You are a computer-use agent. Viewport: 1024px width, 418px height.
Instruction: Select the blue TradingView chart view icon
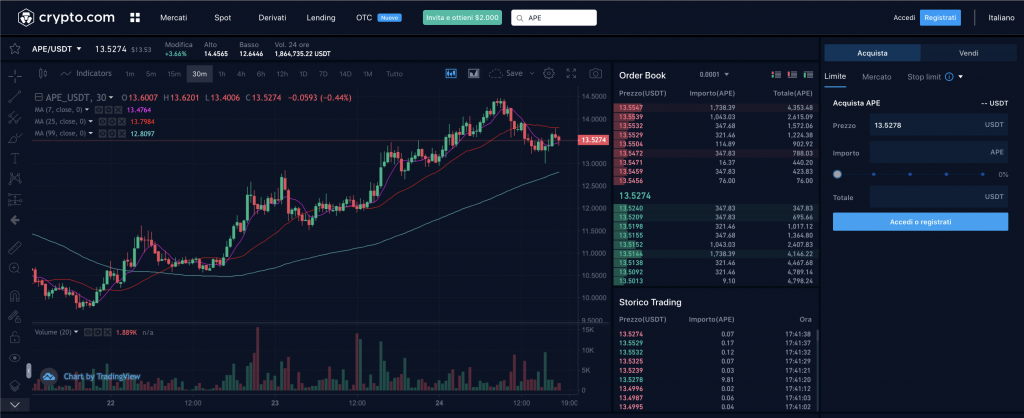[451, 73]
